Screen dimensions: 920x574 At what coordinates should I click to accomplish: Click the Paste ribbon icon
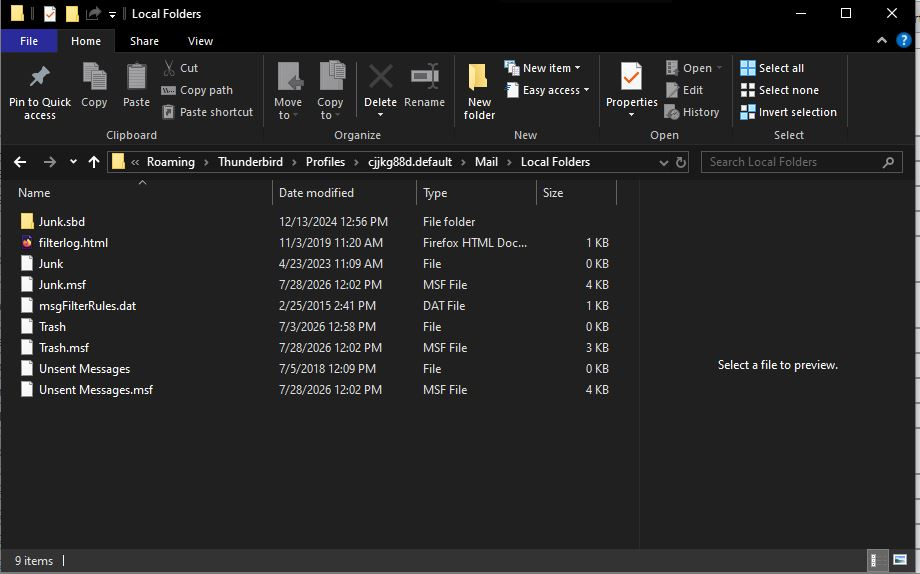pos(136,77)
